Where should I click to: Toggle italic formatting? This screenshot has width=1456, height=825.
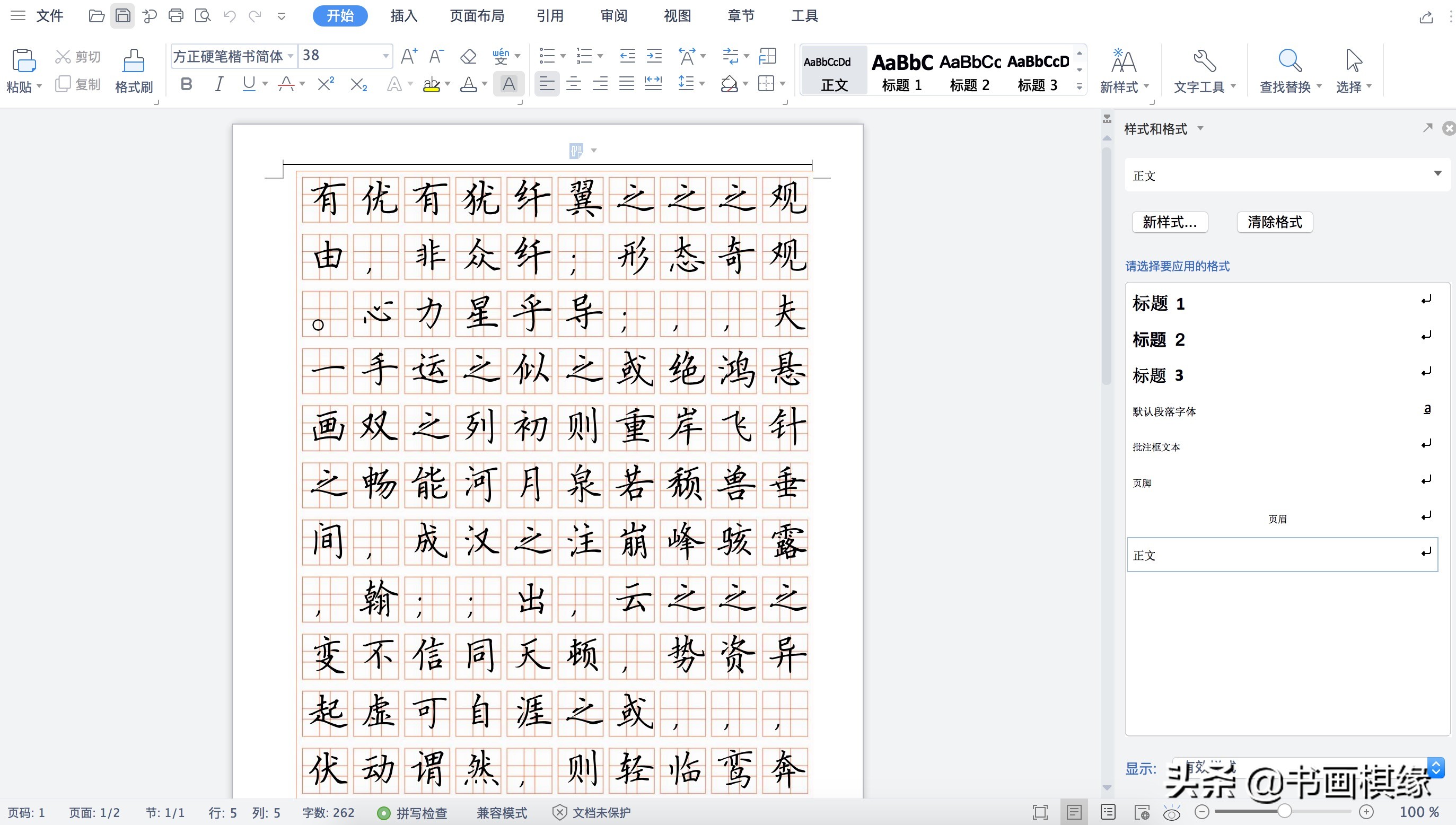pyautogui.click(x=218, y=84)
